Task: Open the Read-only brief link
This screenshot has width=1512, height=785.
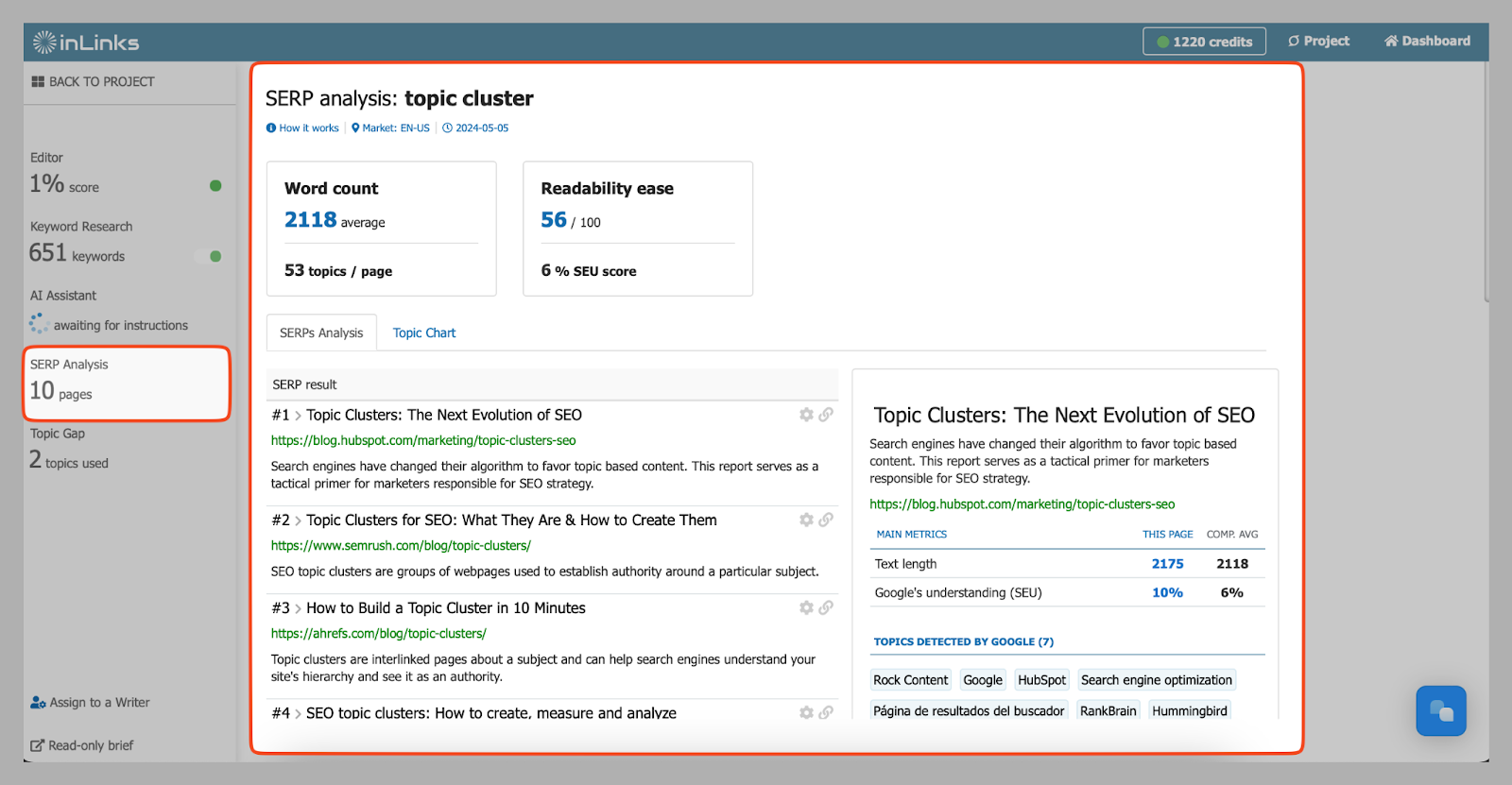Action: point(91,745)
